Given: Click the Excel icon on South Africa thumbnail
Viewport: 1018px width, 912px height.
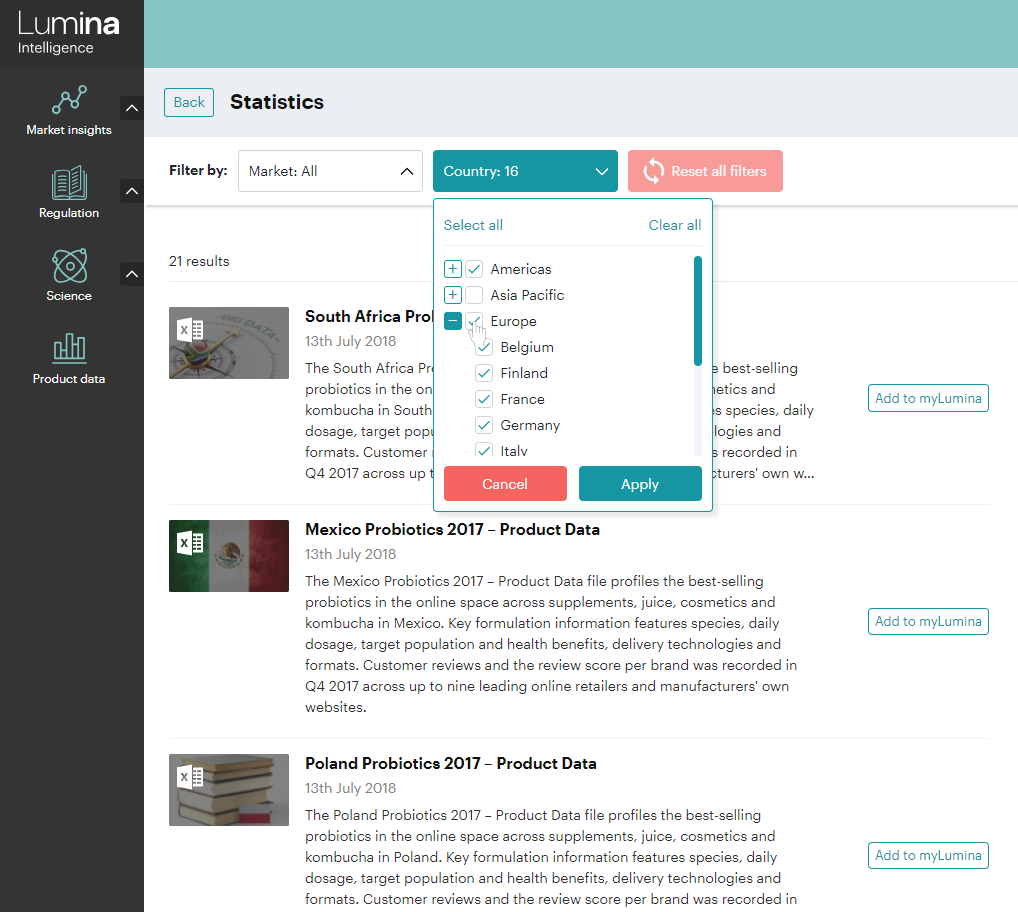Looking at the screenshot, I should pos(191,330).
